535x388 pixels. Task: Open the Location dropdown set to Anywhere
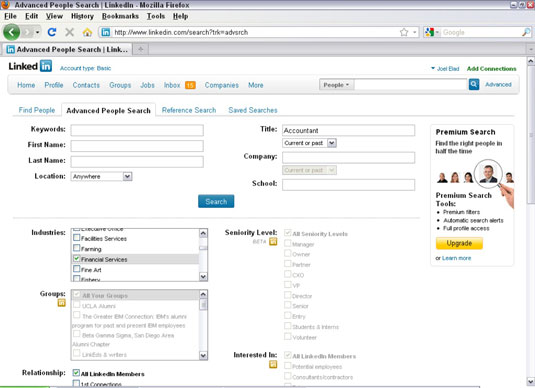pyautogui.click(x=101, y=176)
